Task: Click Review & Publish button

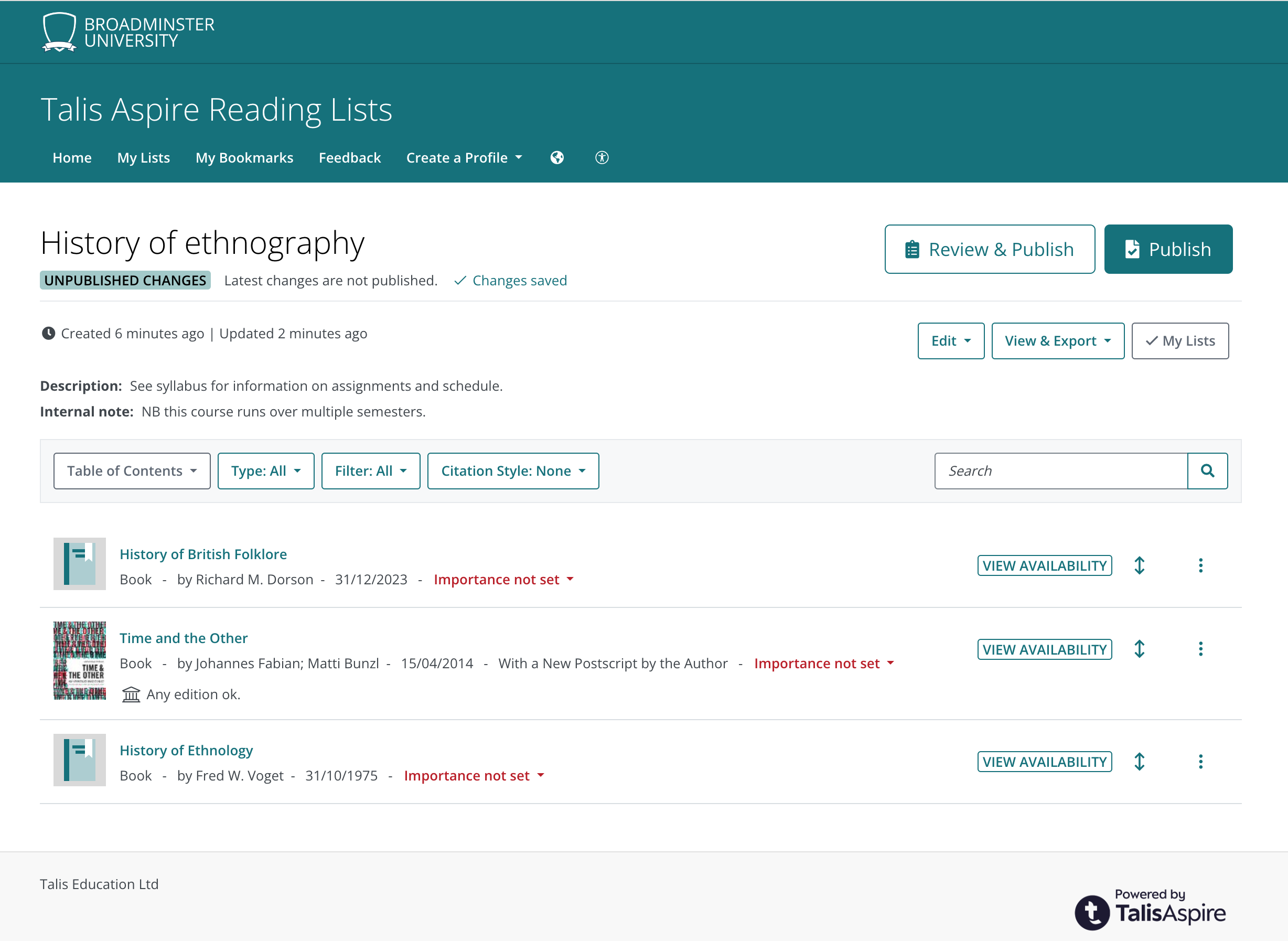Action: pos(990,250)
